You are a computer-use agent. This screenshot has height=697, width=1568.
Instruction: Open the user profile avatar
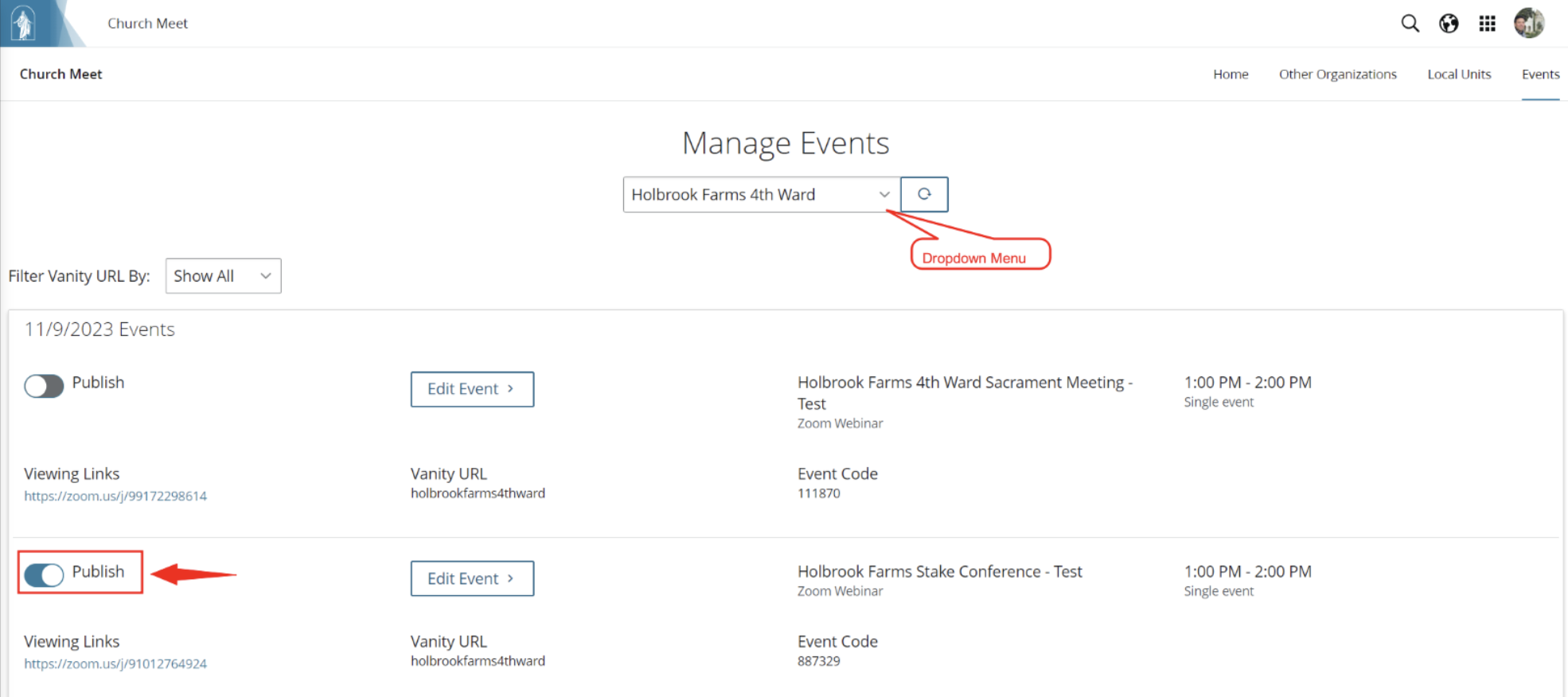(1529, 23)
